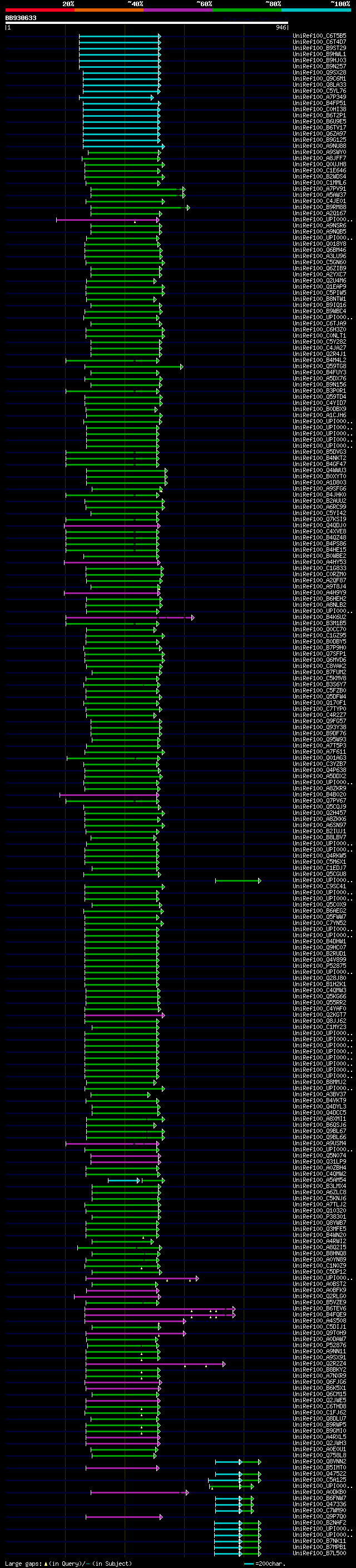Open hit UniRef100_Q6BN46
The width and height of the screenshot is (356, 1568).
[319, 250]
